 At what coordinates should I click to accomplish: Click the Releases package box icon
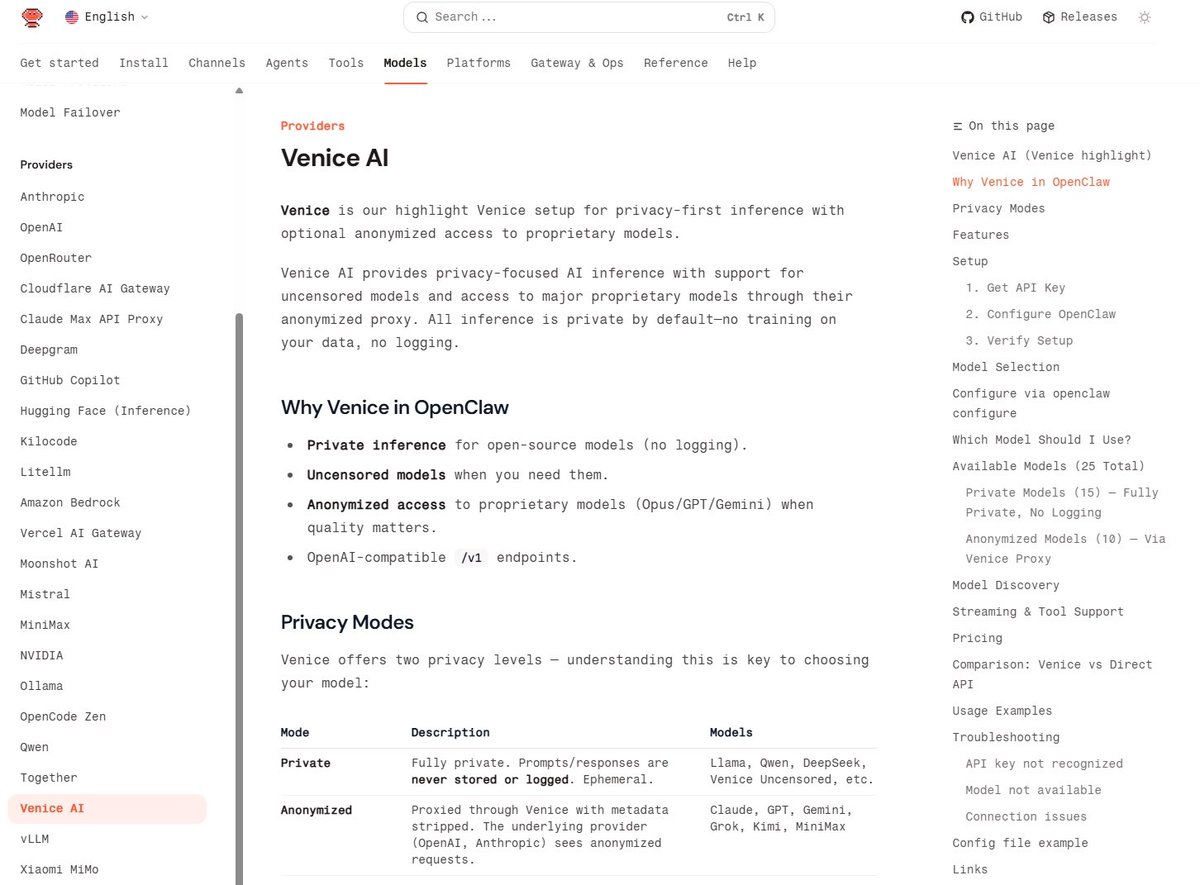(1049, 17)
